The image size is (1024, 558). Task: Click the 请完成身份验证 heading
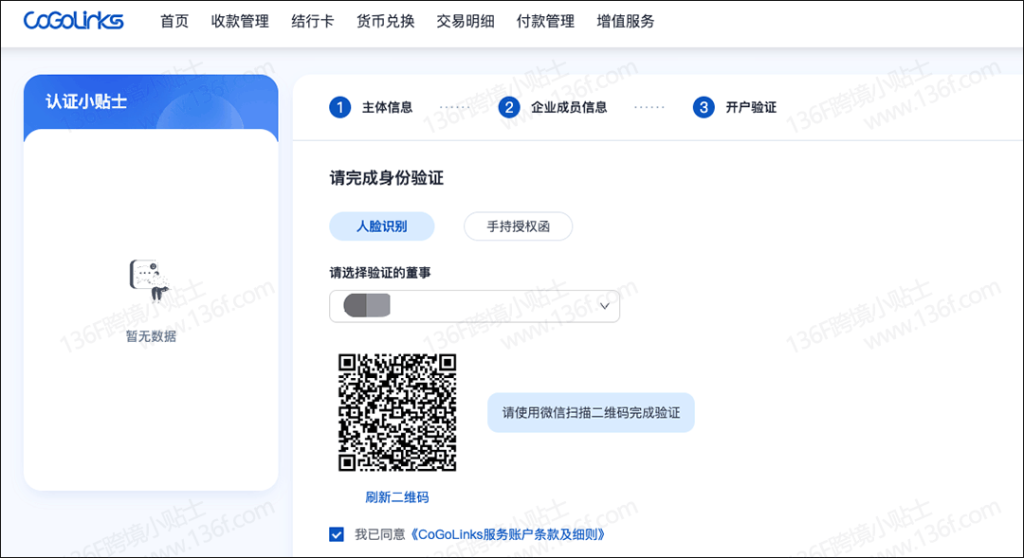pyautogui.click(x=387, y=178)
